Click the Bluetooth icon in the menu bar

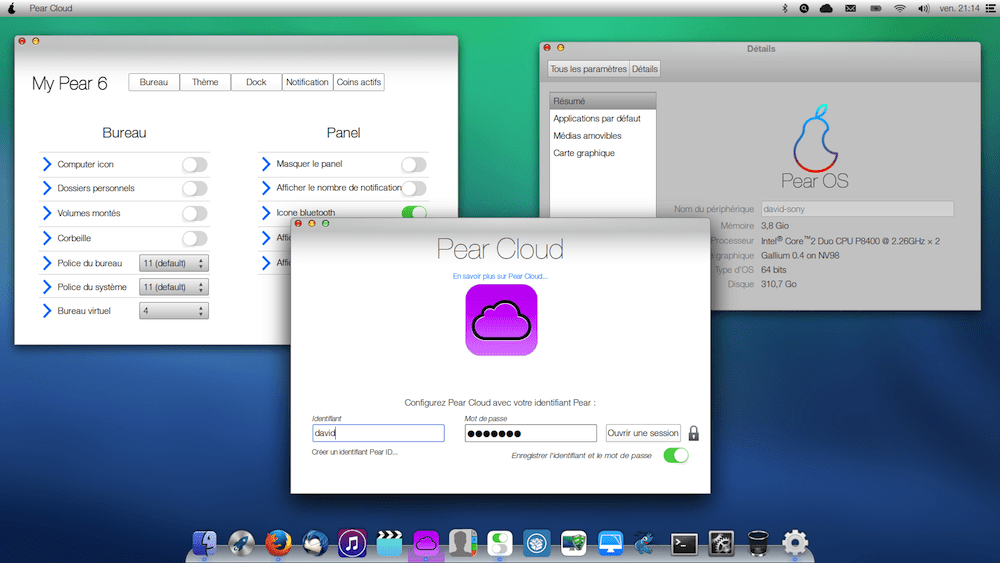click(785, 8)
